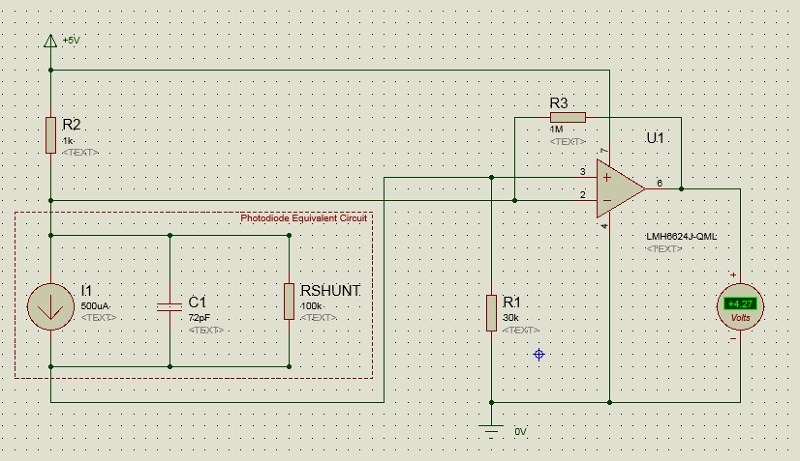This screenshot has width=800, height=461.
Task: Click the Photodiode Equivalent Circuit label
Action: pos(304,218)
